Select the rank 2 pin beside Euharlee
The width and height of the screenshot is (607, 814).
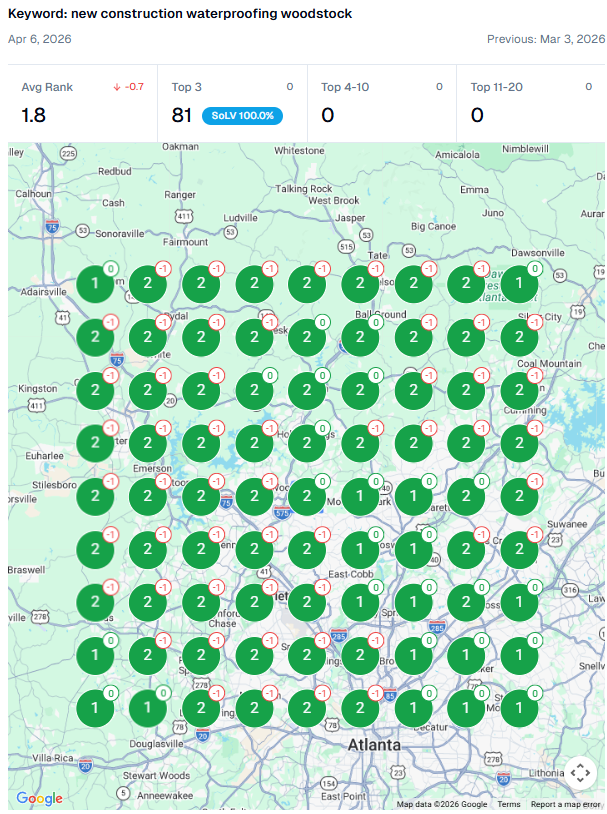95,443
